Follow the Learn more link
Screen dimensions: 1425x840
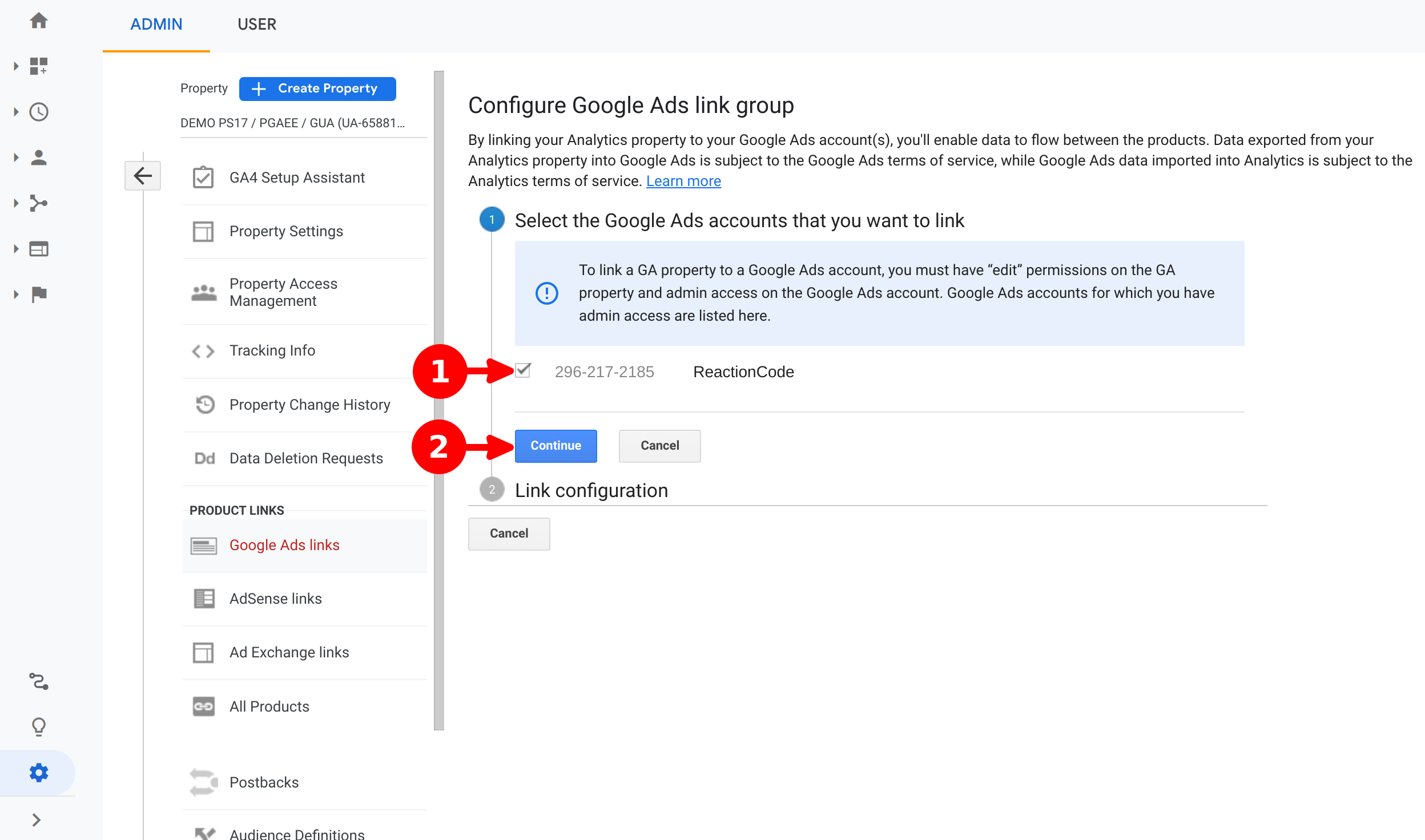tap(683, 181)
